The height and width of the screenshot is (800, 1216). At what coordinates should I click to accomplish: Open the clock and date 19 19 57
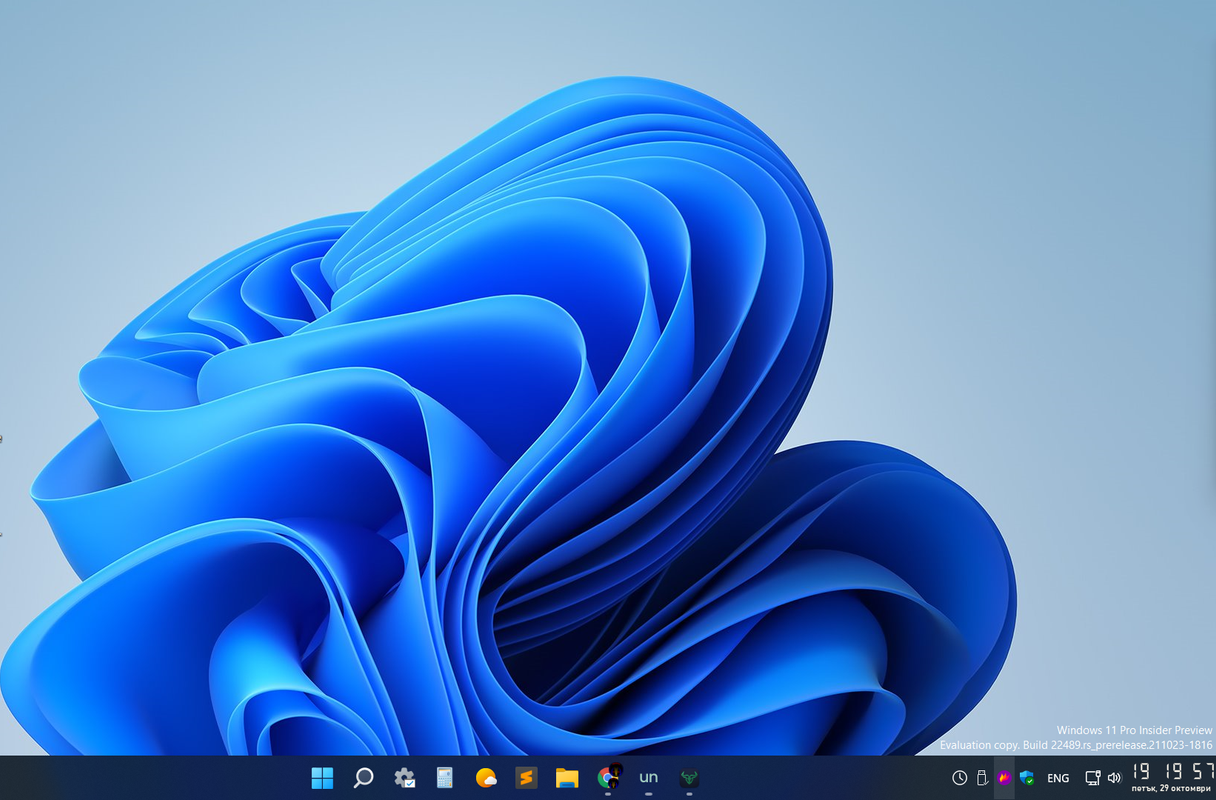[1172, 777]
